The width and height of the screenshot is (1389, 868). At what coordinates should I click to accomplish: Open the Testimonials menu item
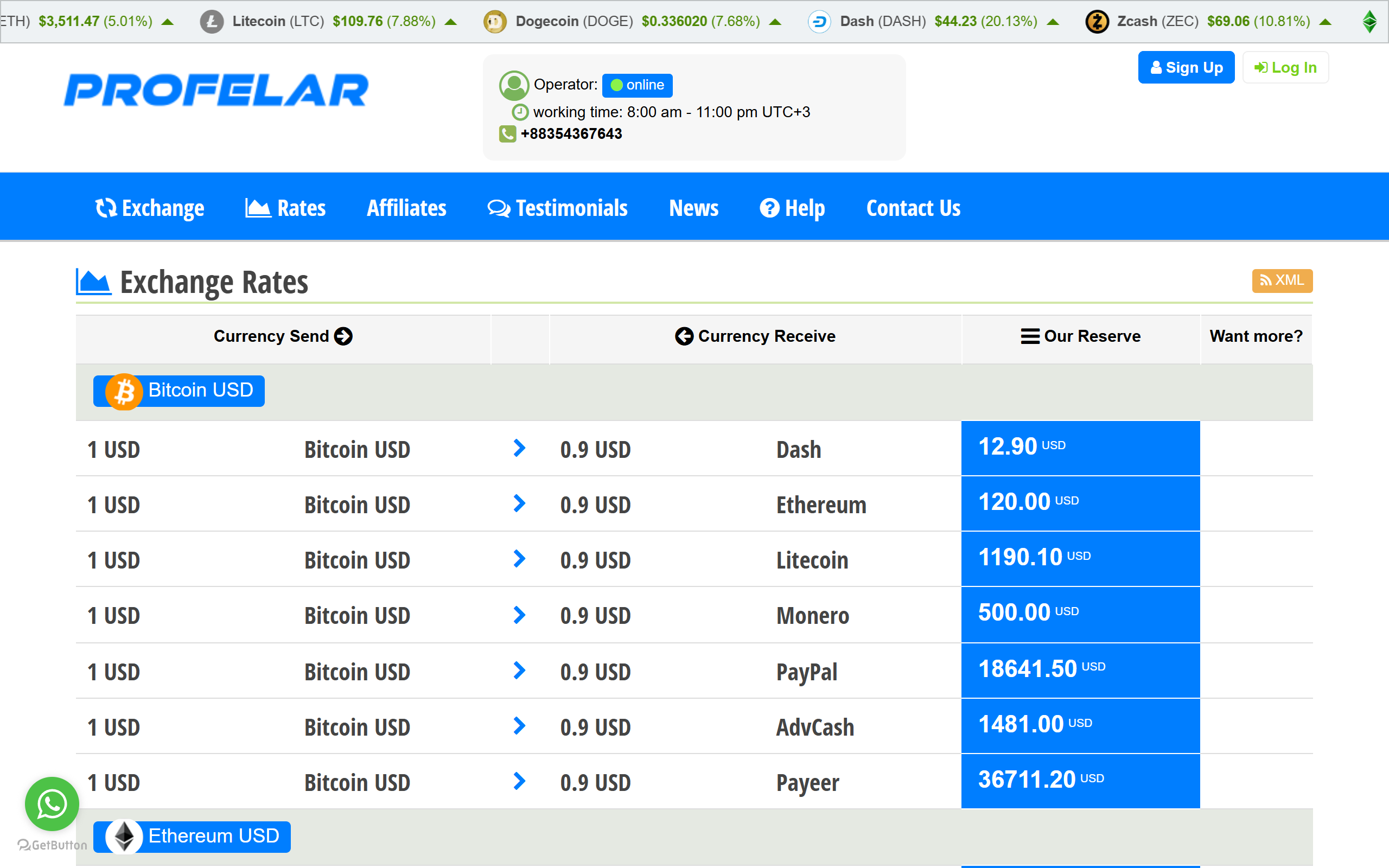[x=557, y=208]
